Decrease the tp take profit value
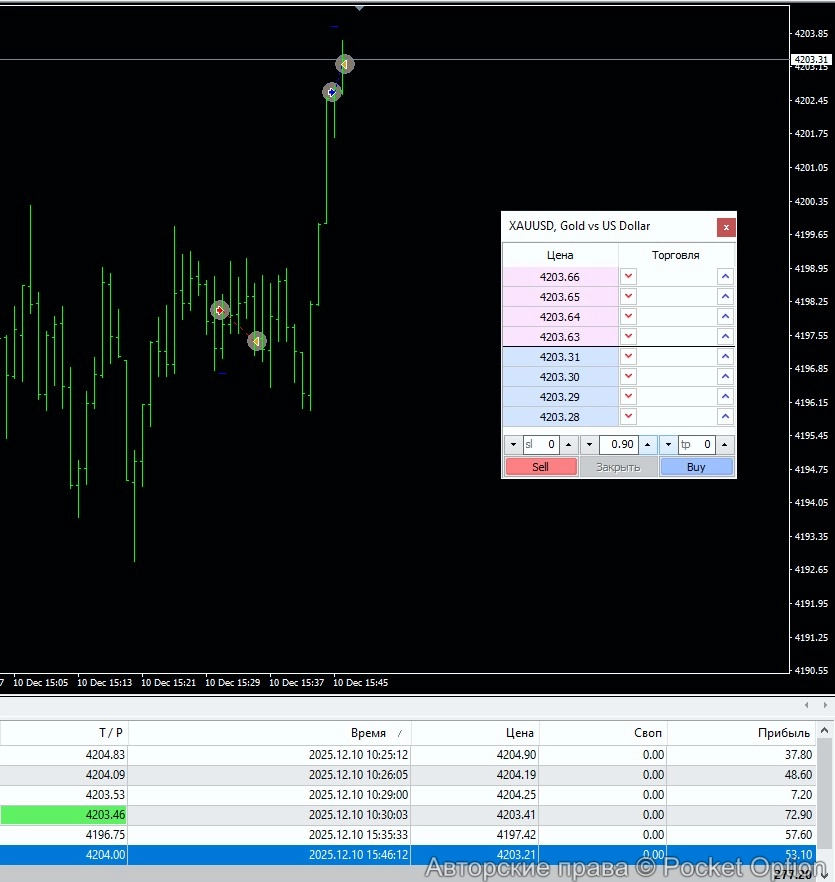835x882 pixels. coord(667,445)
